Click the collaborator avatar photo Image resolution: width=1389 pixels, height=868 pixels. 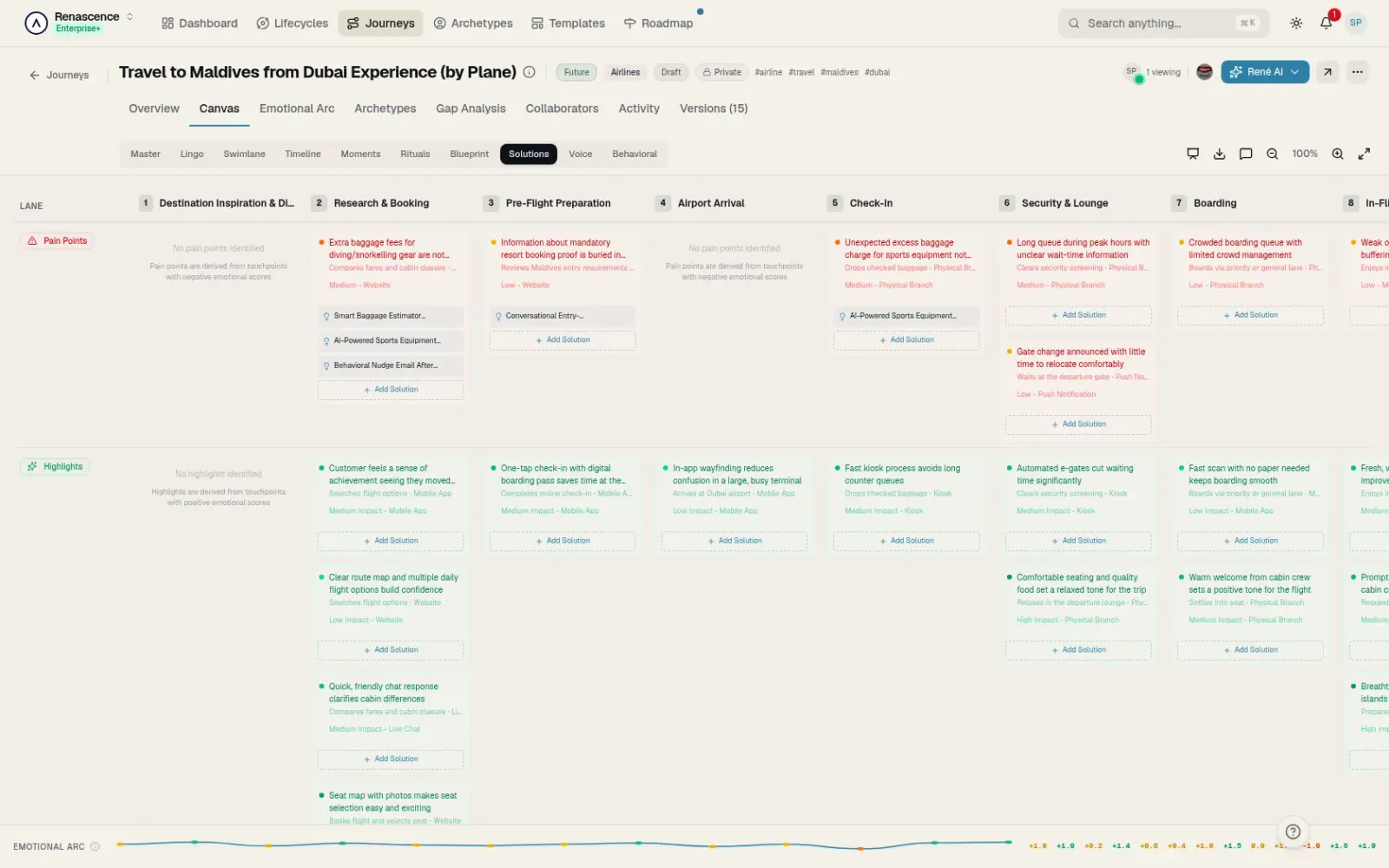pos(1204,72)
